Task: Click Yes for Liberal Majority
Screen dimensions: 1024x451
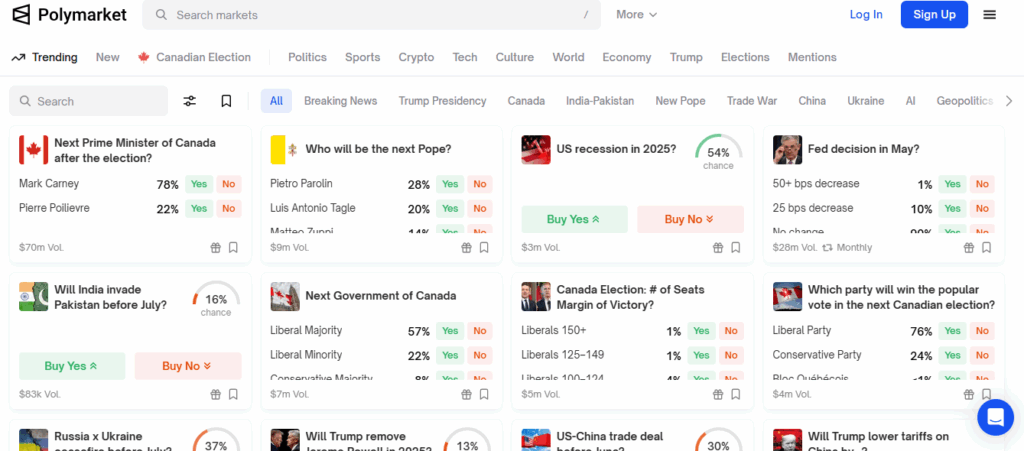Action: coord(450,331)
